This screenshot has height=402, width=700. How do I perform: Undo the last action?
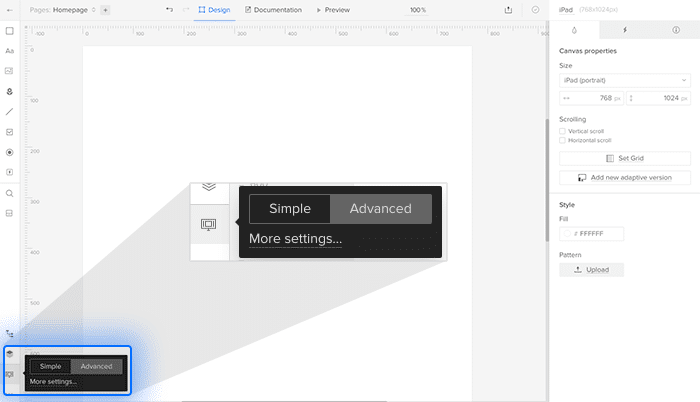click(169, 9)
